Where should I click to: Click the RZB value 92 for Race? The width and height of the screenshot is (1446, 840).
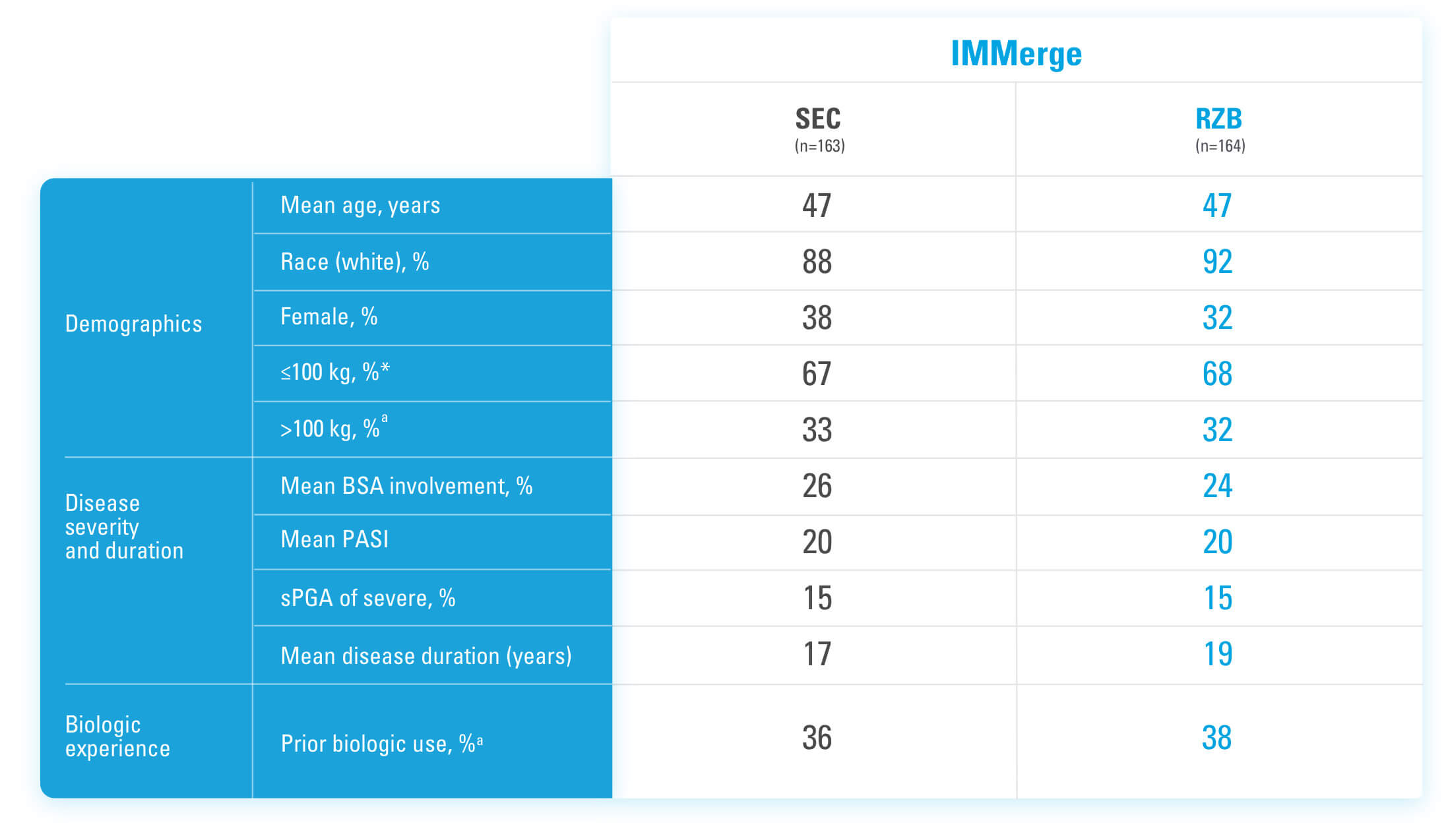click(1217, 262)
